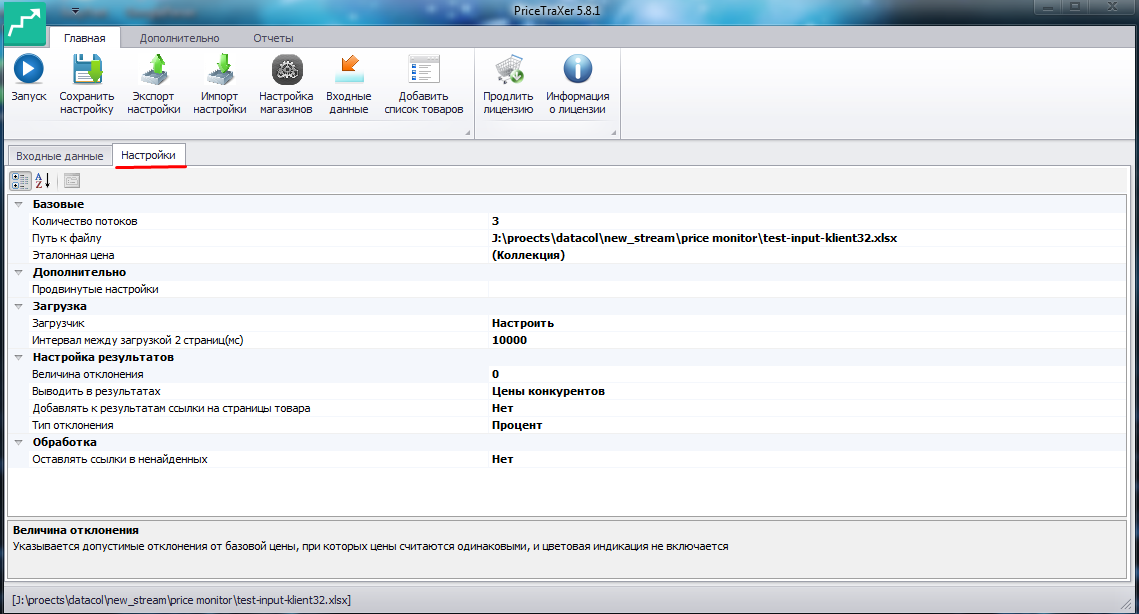This screenshot has width=1139, height=614.
Task: Collapse the Обработка category
Action: click(x=19, y=443)
